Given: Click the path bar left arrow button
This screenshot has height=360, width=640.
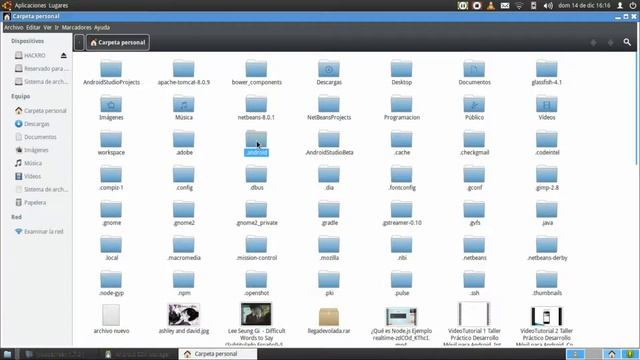Looking at the screenshot, I should tap(80, 42).
